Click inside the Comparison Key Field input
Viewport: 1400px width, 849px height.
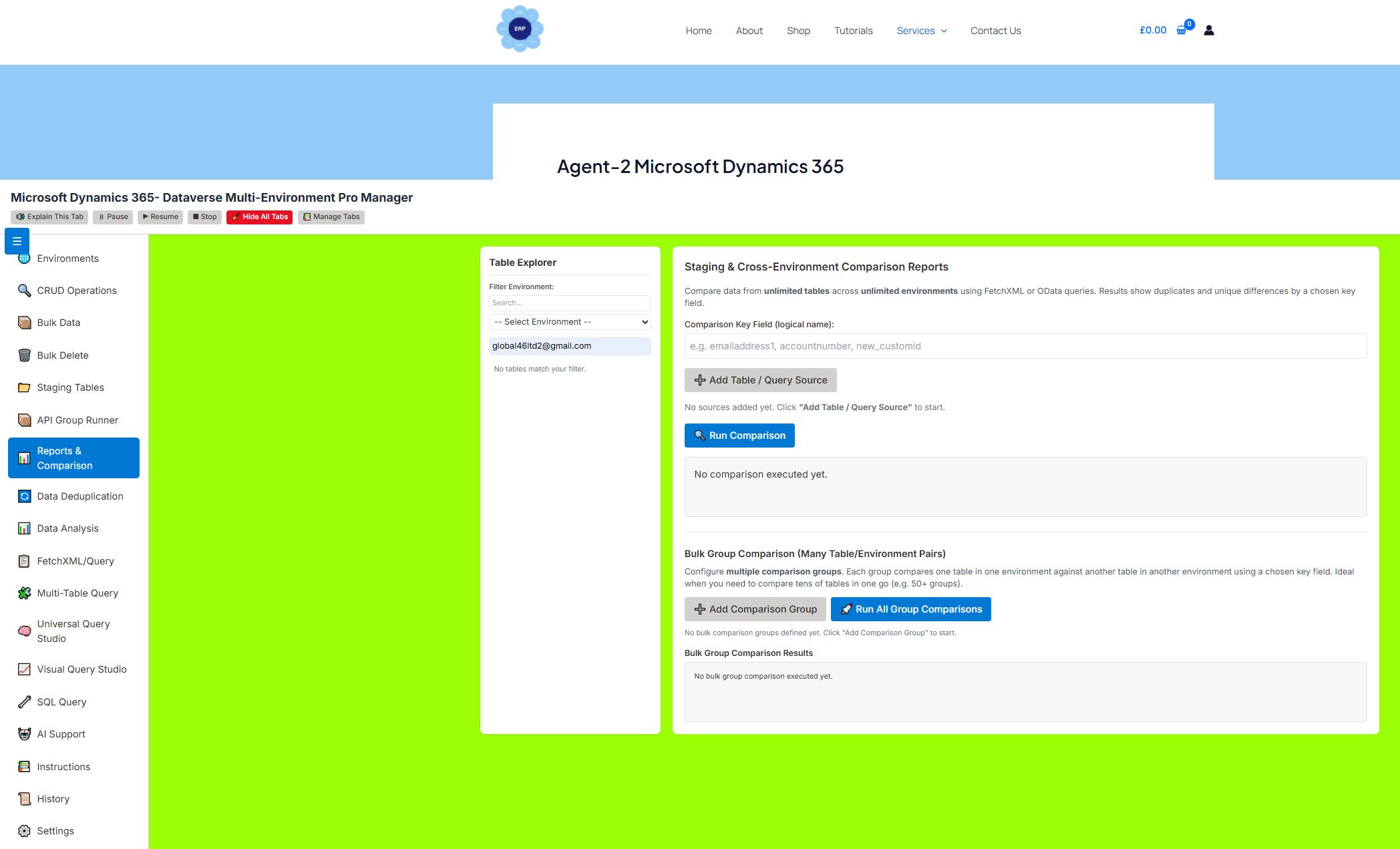[x=1026, y=346]
